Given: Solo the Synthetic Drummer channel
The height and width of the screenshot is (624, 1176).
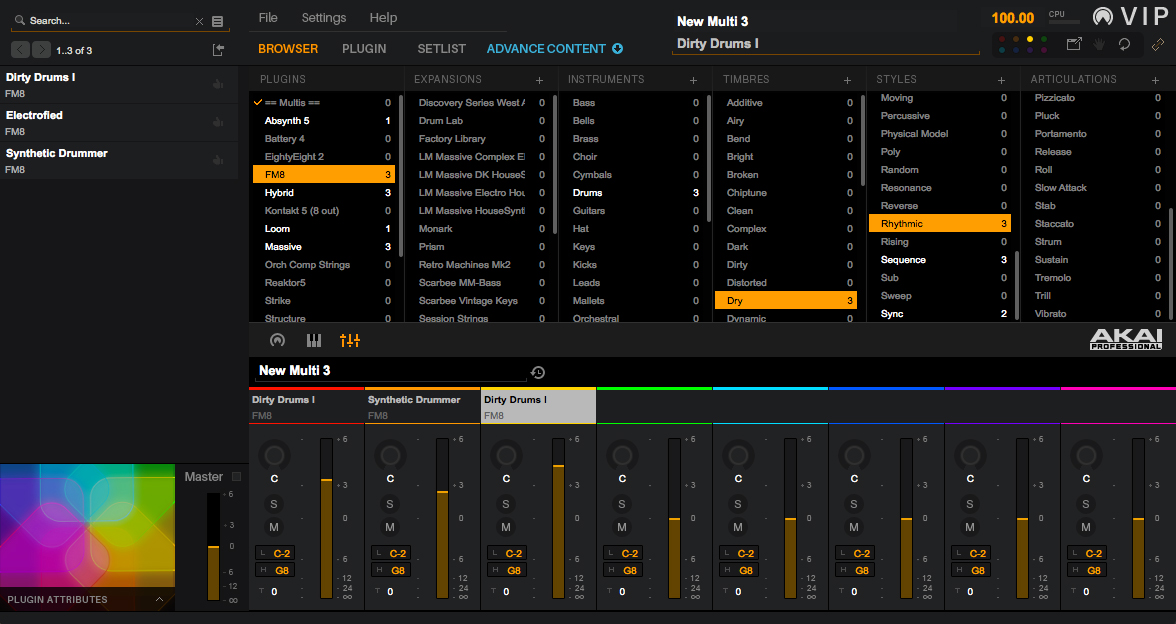Looking at the screenshot, I should [x=390, y=503].
